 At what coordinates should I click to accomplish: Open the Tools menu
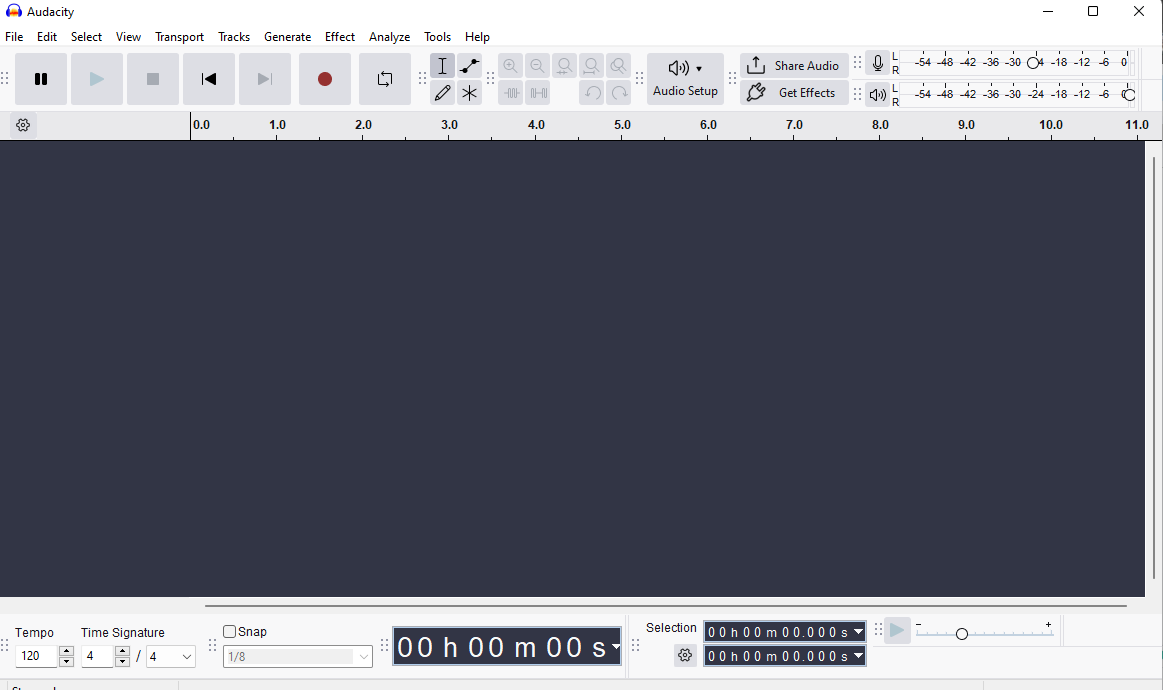click(438, 36)
